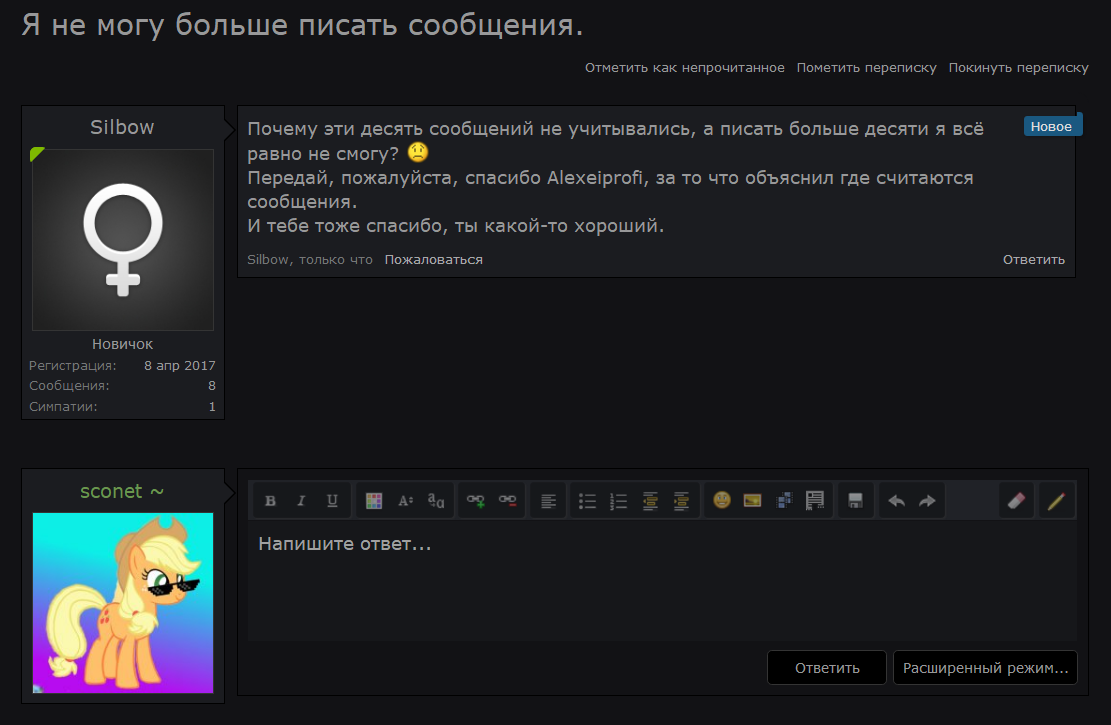Undo the last edit with the undo arrow
1111x725 pixels.
pyautogui.click(x=896, y=500)
